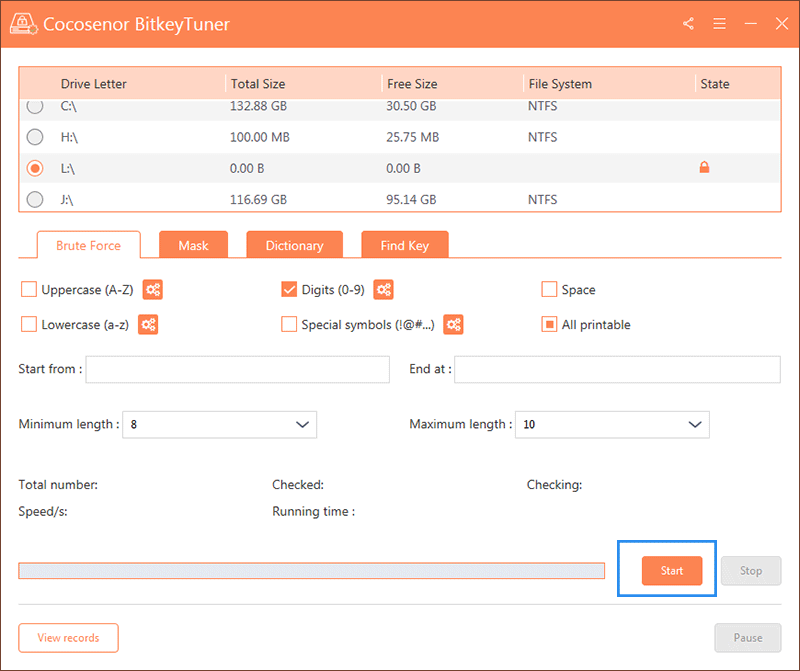This screenshot has width=800, height=671.
Task: Click the End at input field
Action: click(x=617, y=369)
